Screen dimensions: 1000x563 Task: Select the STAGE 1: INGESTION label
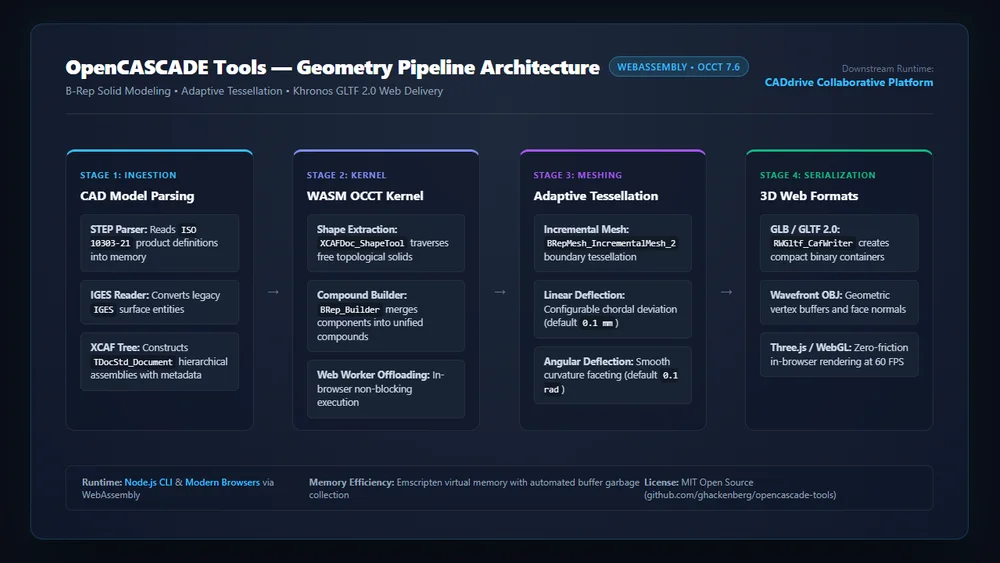128,175
